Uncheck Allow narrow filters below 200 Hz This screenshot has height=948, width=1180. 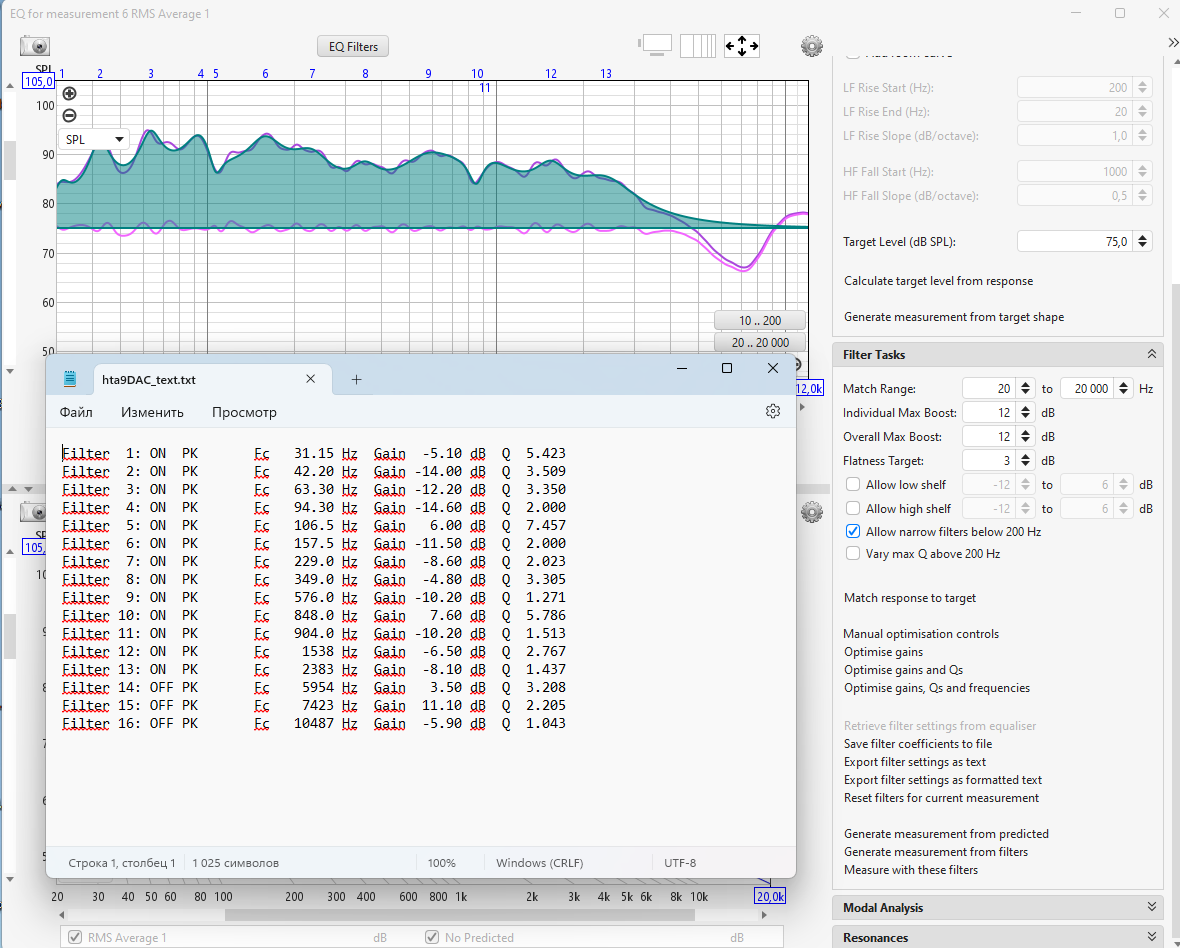[x=853, y=532]
